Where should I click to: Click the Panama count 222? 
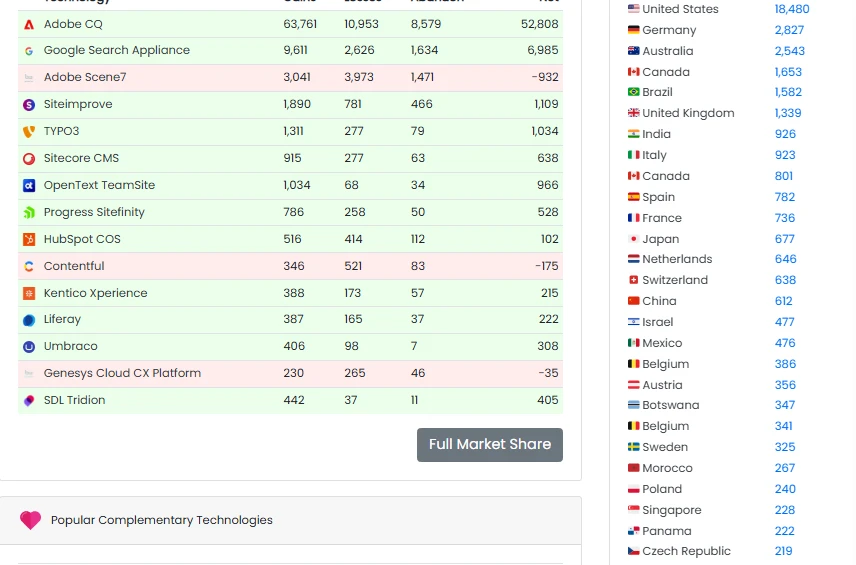(x=784, y=531)
